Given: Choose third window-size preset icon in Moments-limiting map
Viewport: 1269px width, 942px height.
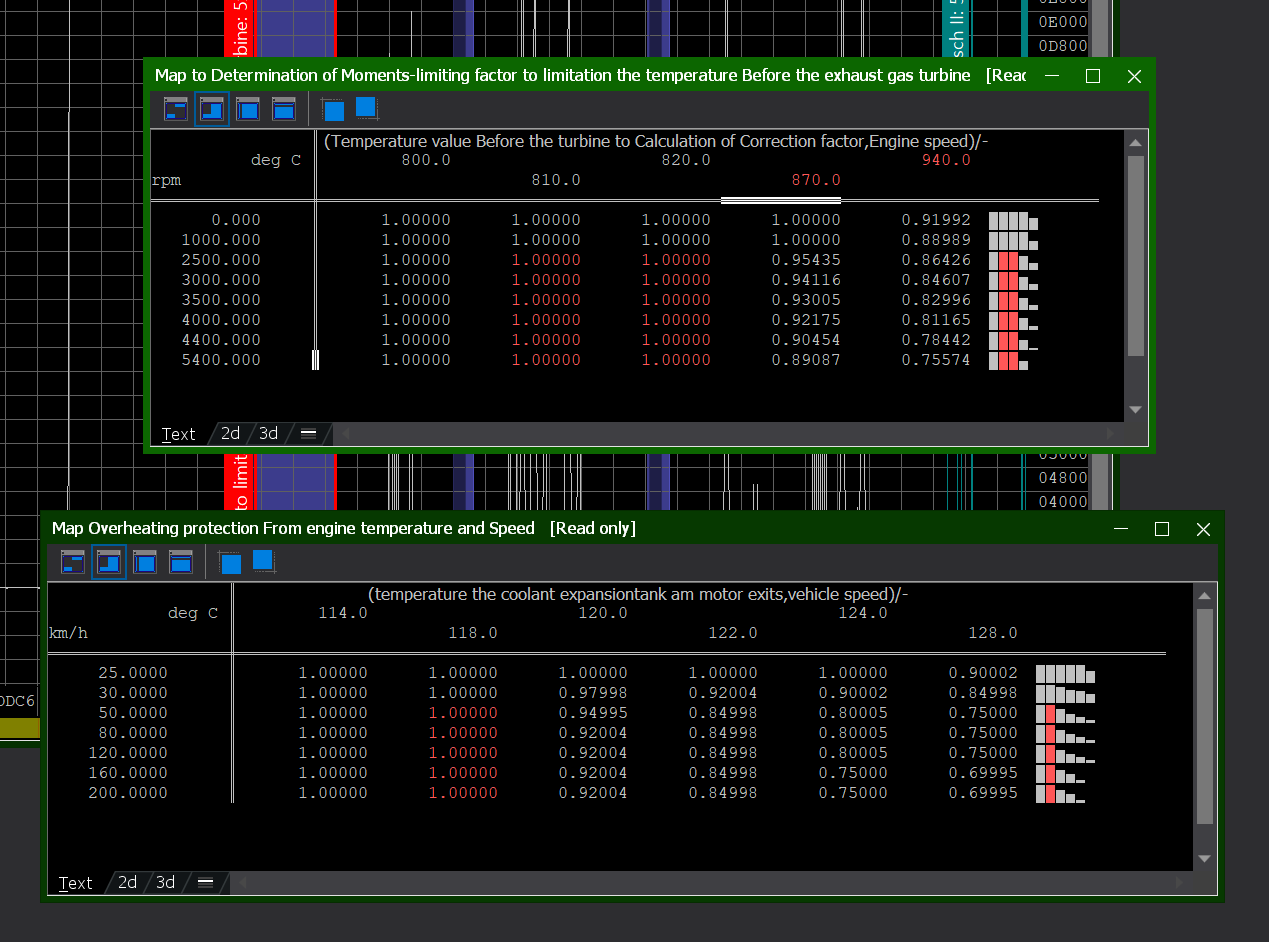Looking at the screenshot, I should point(247,109).
